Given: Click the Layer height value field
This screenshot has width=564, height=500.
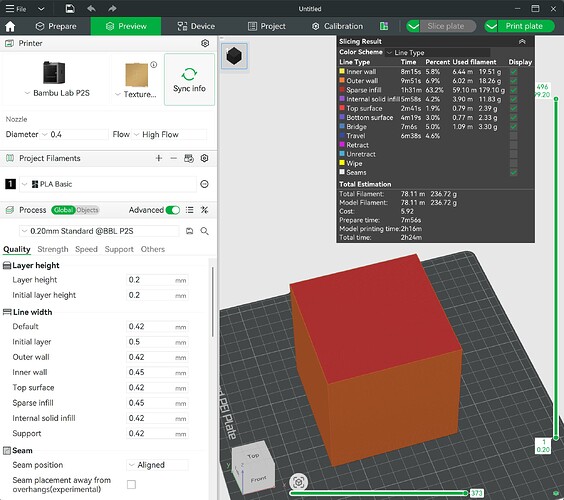Looking at the screenshot, I should click(x=157, y=280).
